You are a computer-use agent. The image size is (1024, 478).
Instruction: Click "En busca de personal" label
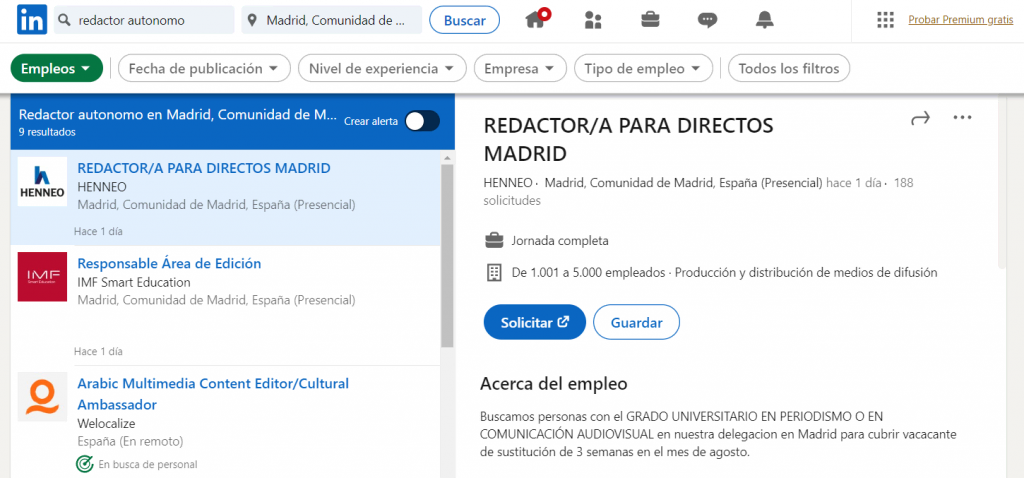click(148, 465)
